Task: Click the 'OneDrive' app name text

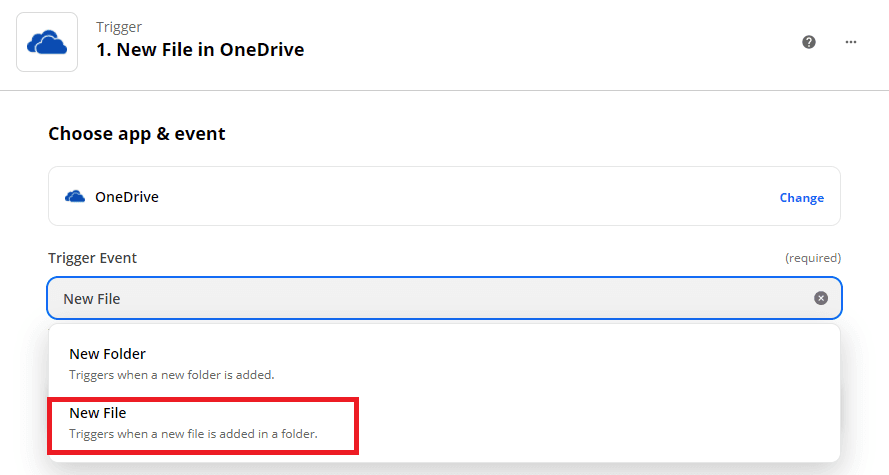Action: point(127,197)
